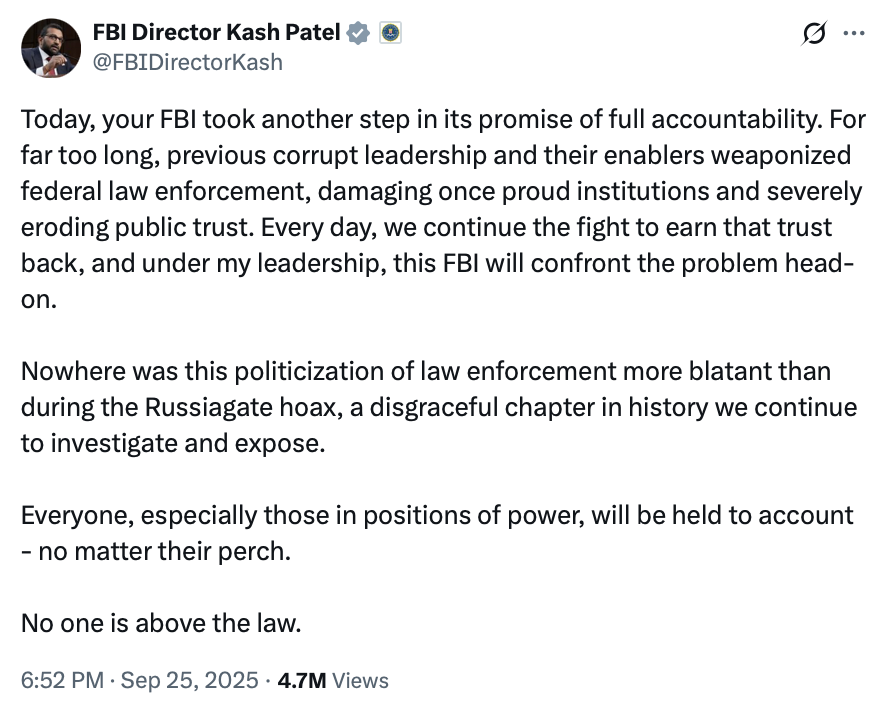Open Kash Patel's profile picture
The height and width of the screenshot is (708, 890).
coord(50,47)
